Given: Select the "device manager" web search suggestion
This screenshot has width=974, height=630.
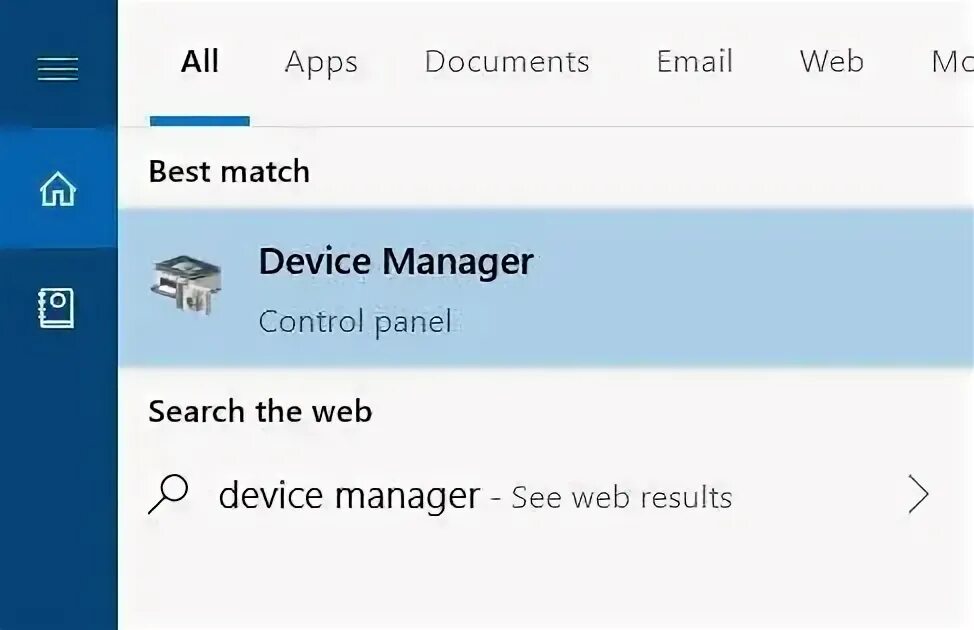Looking at the screenshot, I should point(349,496).
